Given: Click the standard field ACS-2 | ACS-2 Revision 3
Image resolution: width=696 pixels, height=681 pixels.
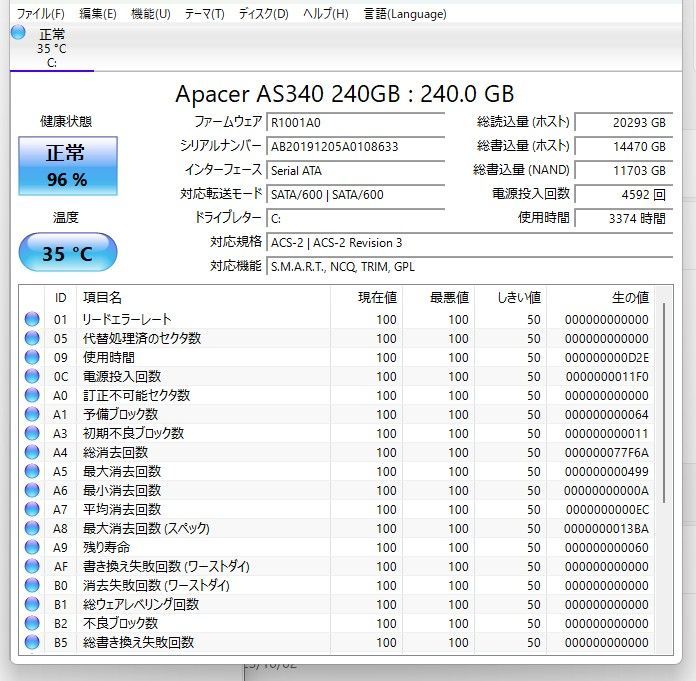Looking at the screenshot, I should [470, 243].
